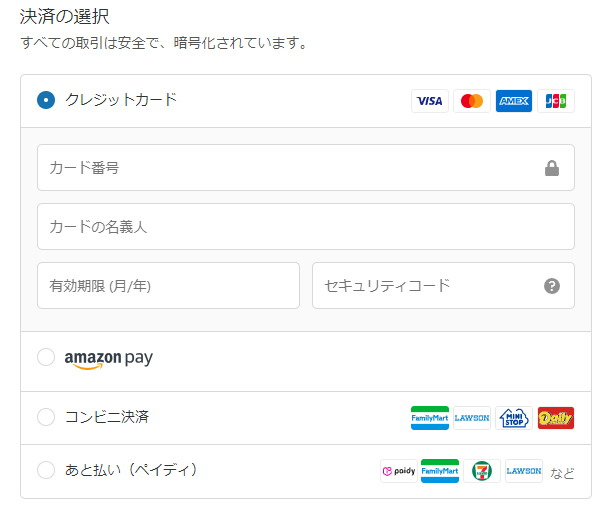Image resolution: width=610 pixels, height=511 pixels.
Task: Click the カードの名義人 text field
Action: coord(306,226)
